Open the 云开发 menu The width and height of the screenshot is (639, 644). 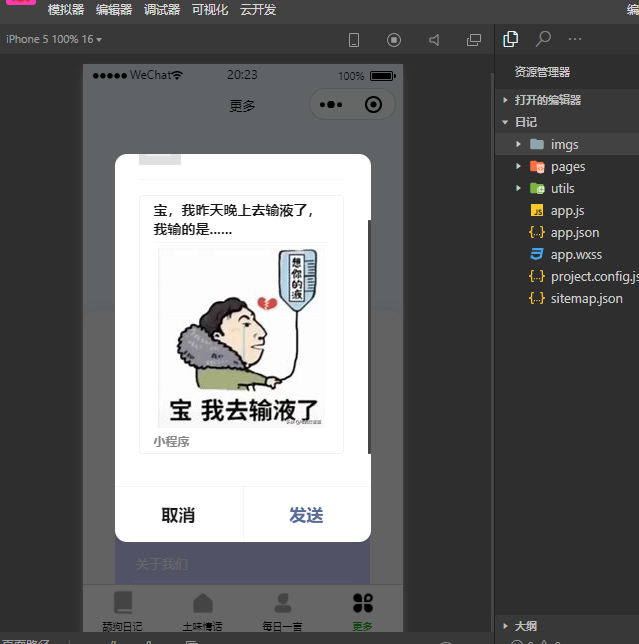[258, 10]
